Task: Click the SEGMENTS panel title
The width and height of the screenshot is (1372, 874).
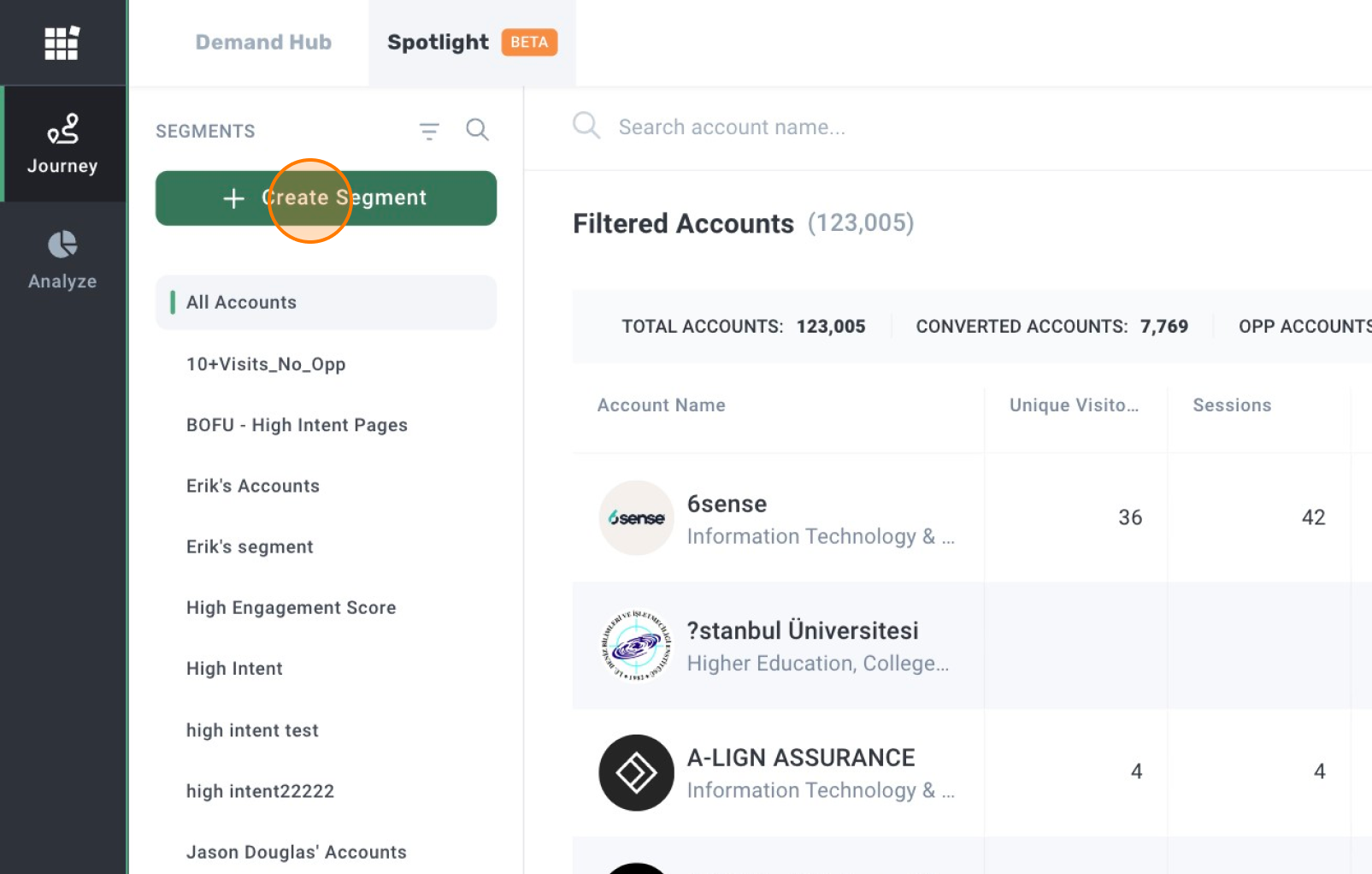Action: pyautogui.click(x=205, y=131)
